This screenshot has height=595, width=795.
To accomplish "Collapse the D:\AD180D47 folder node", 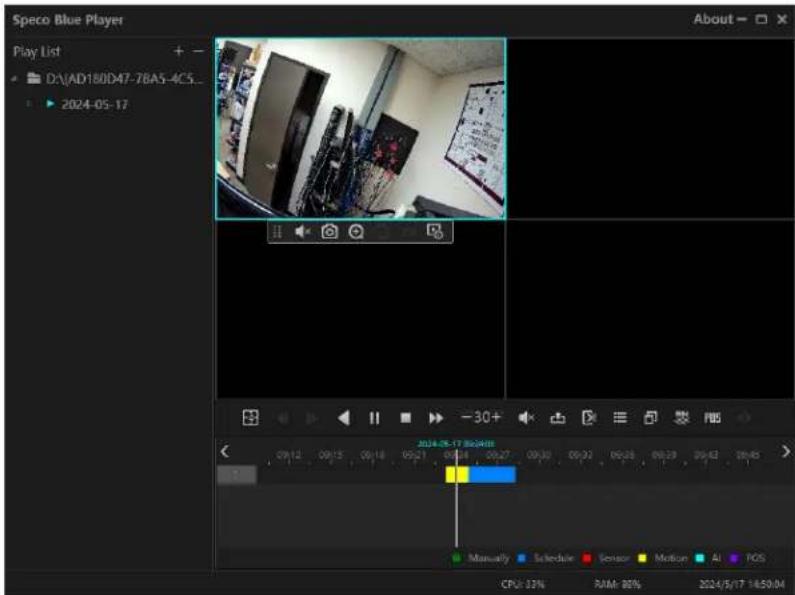I will click(x=14, y=79).
